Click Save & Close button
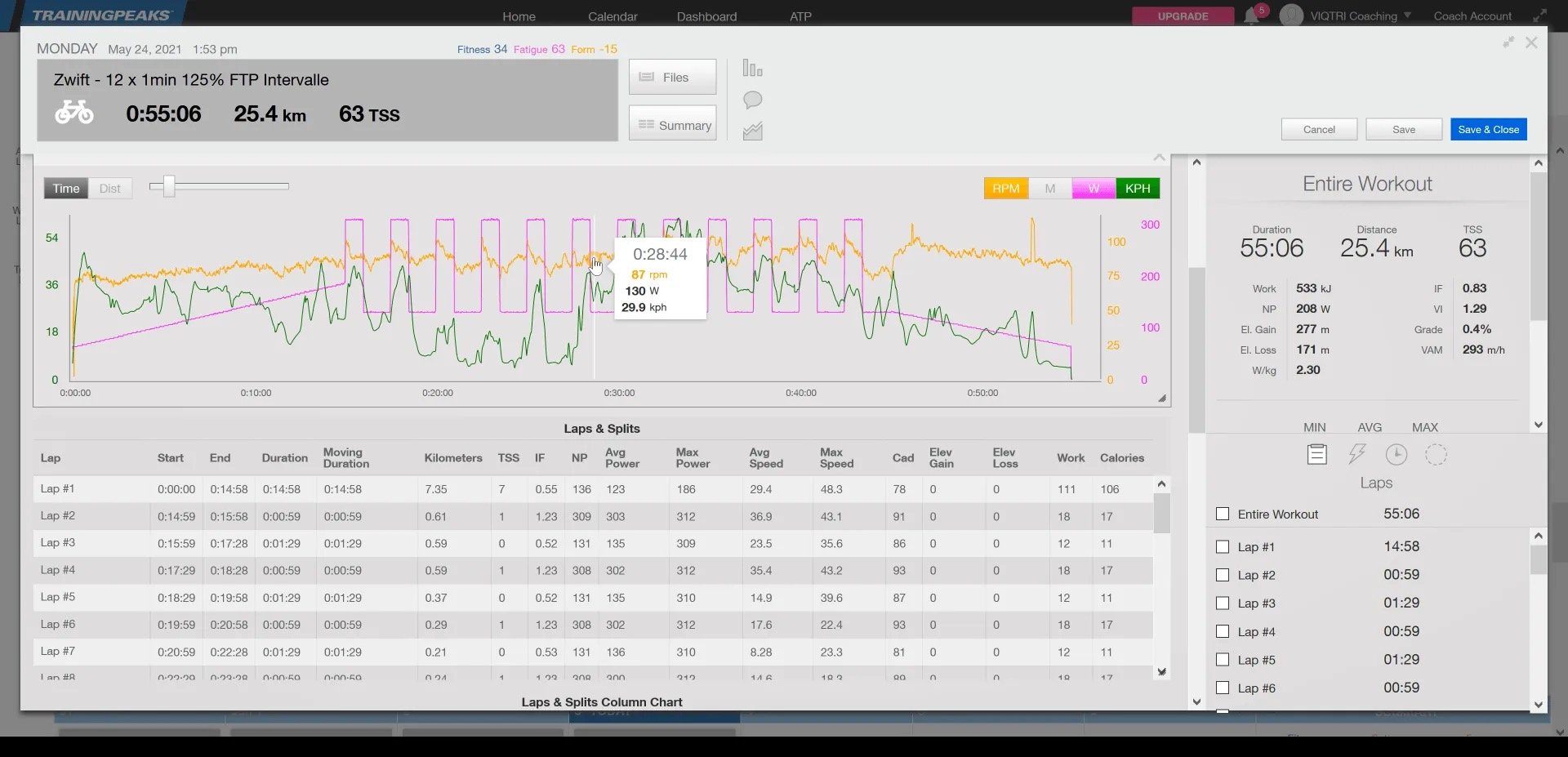The width and height of the screenshot is (1568, 757). [x=1489, y=129]
